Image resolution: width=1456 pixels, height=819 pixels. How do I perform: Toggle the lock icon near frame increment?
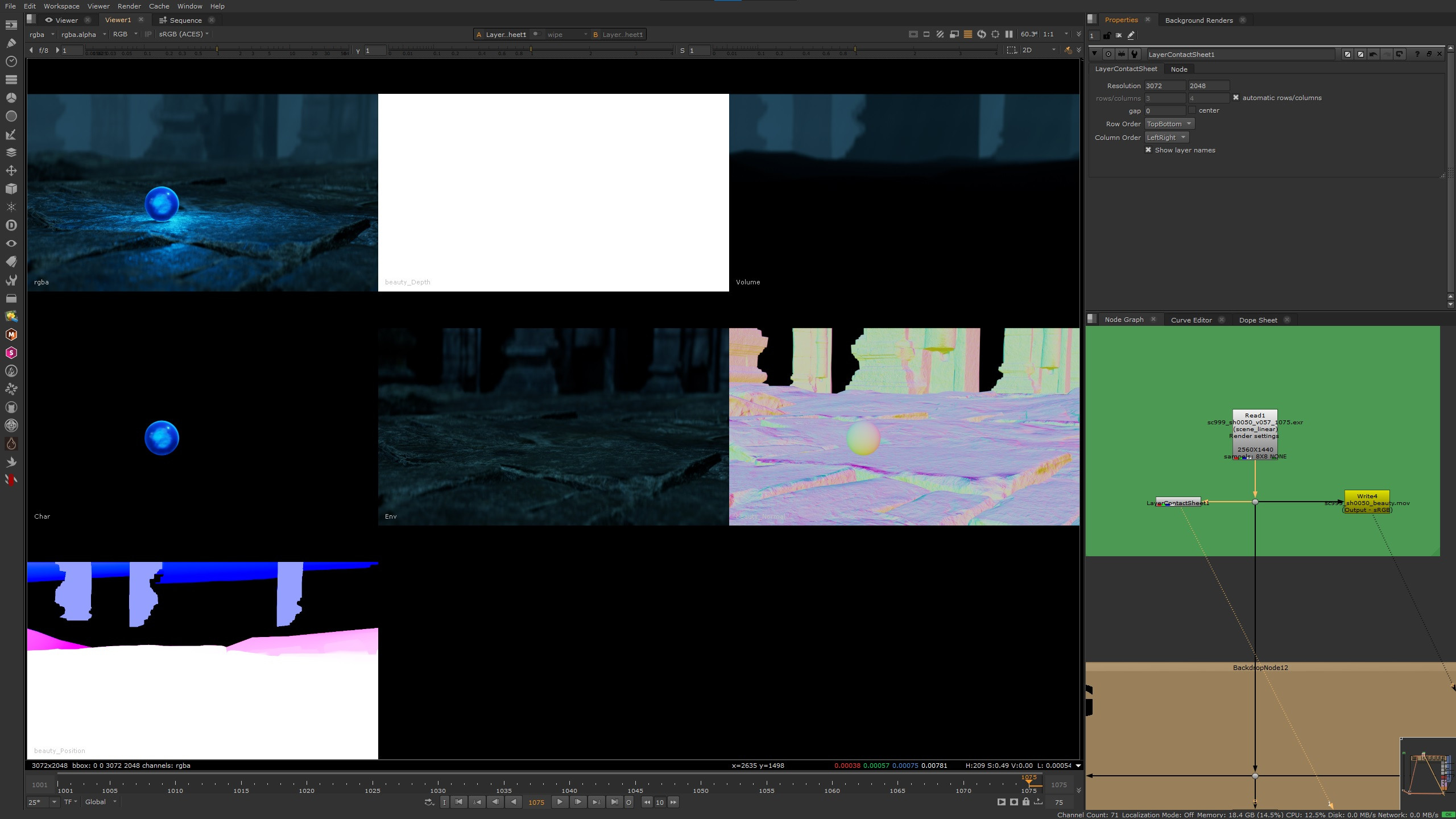tap(1026, 802)
